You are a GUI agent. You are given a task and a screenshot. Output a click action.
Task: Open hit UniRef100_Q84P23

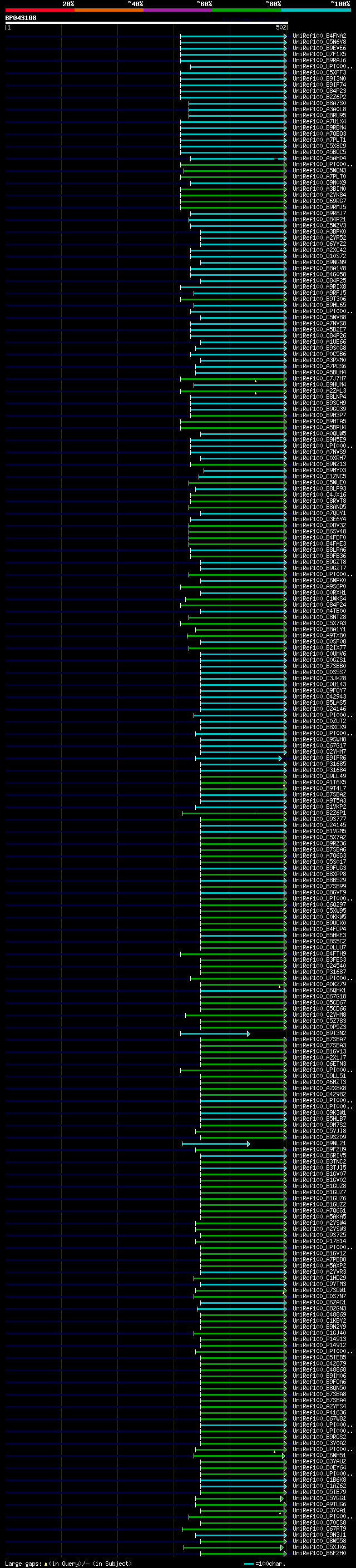pos(319,91)
